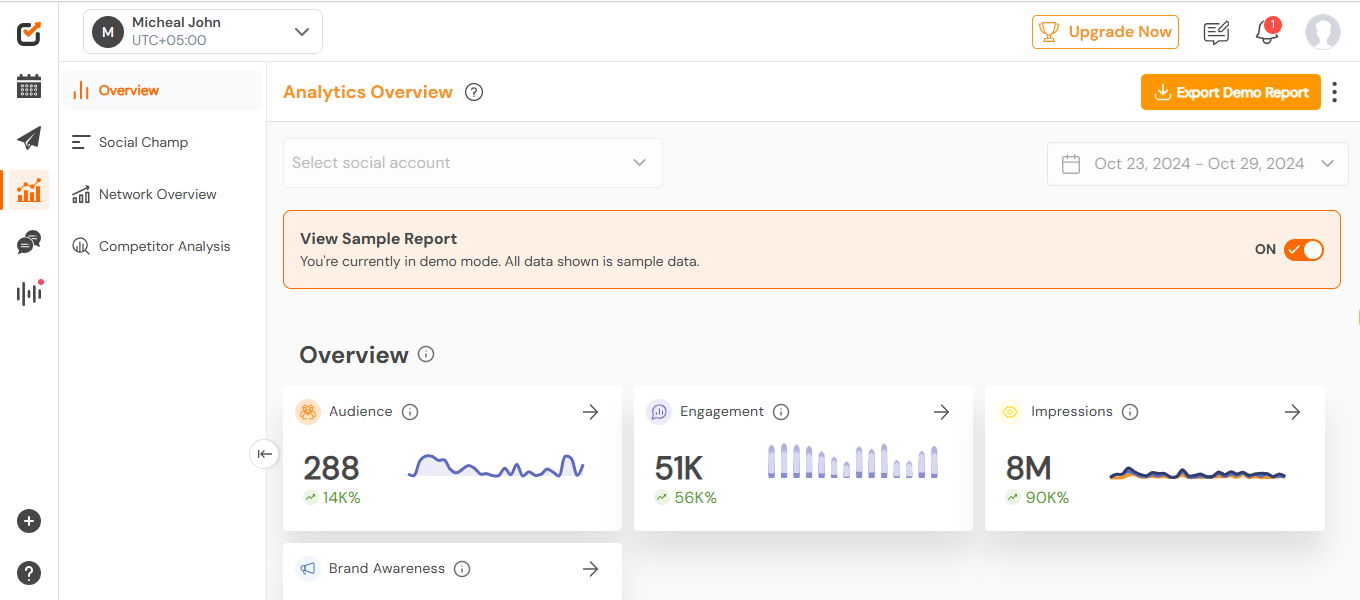The image size is (1360, 600).
Task: Click the 14K% growth figure
Action: point(341,497)
